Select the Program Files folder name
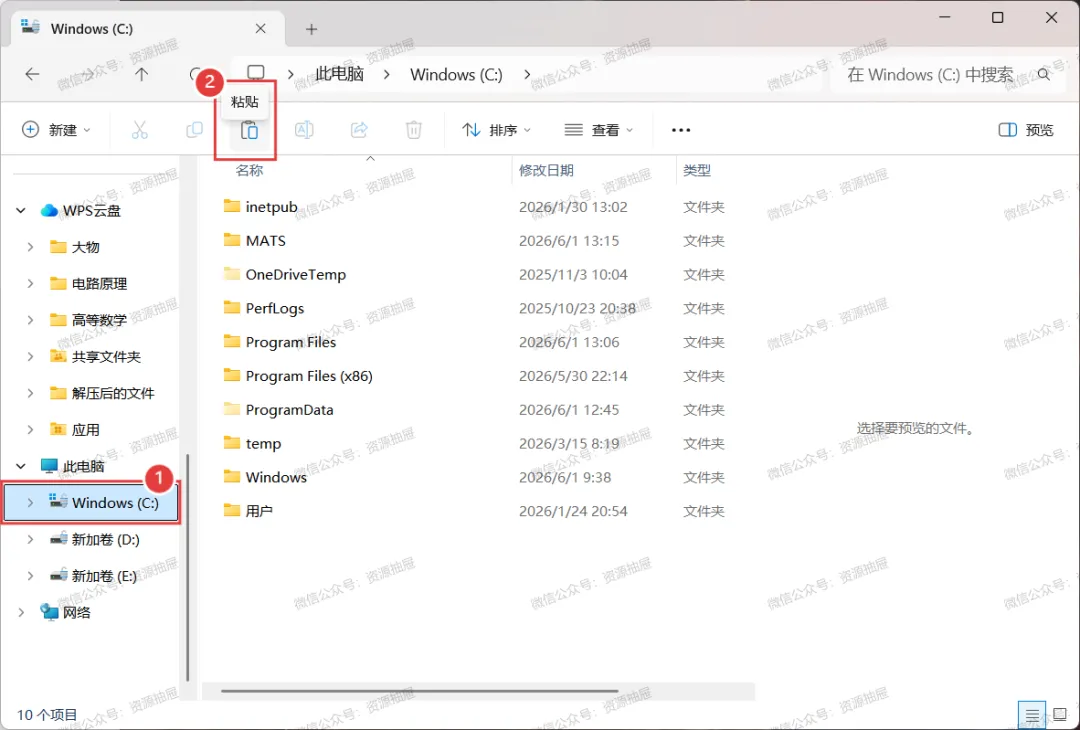 [291, 342]
